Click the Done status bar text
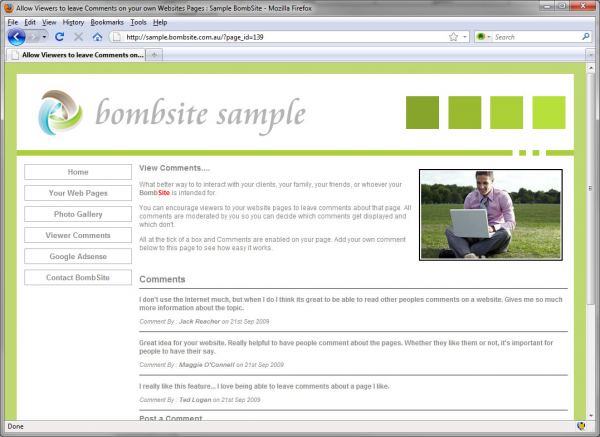This screenshot has height=437, width=600. [16, 426]
